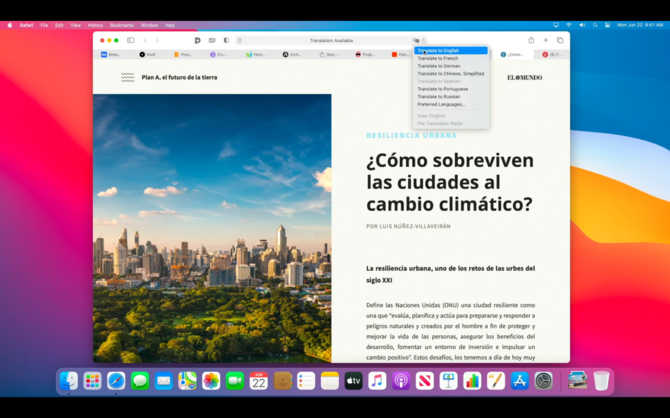Open Control Center icon in menu bar
This screenshot has height=418, width=670.
[x=607, y=25]
